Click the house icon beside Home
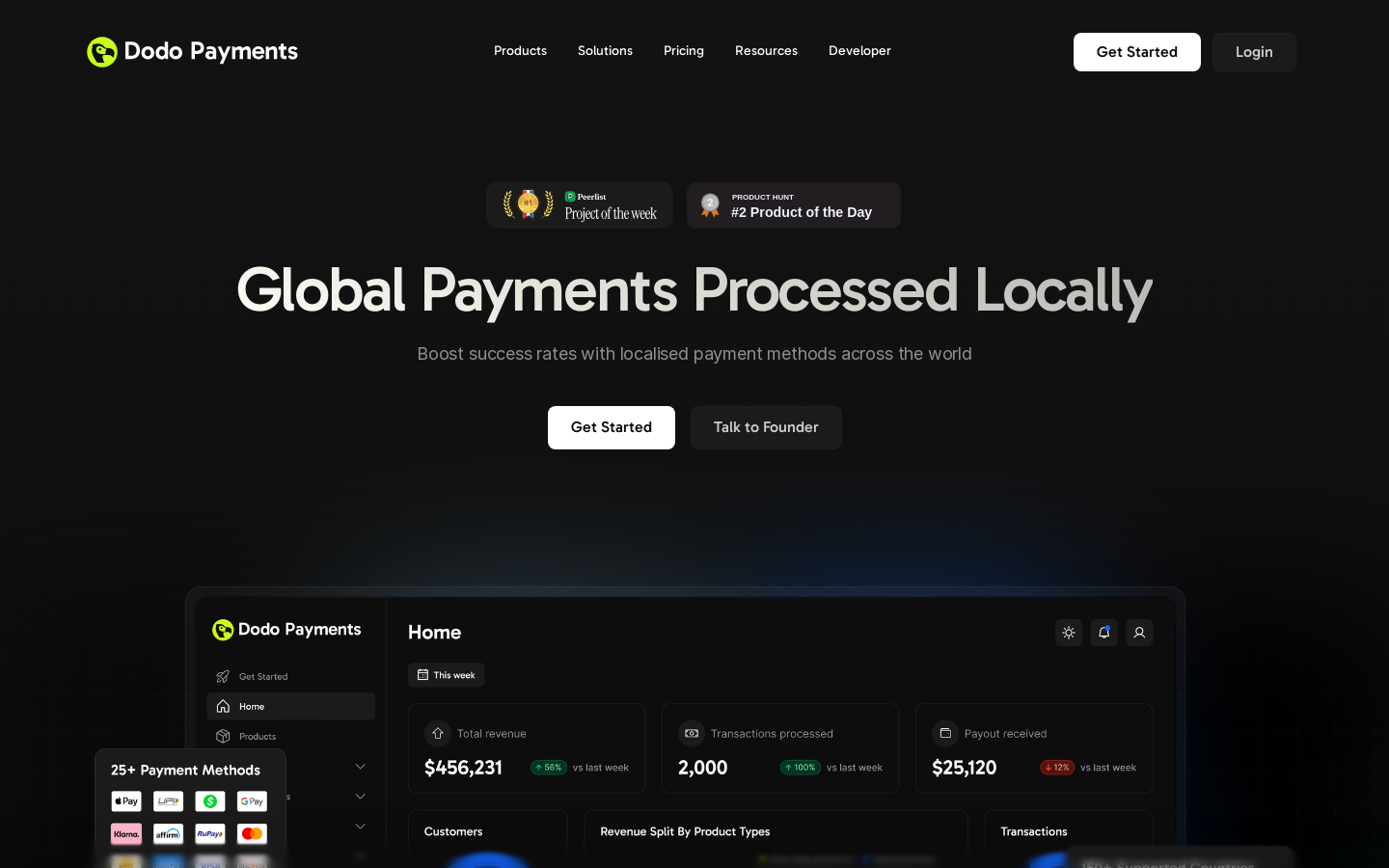 point(223,706)
